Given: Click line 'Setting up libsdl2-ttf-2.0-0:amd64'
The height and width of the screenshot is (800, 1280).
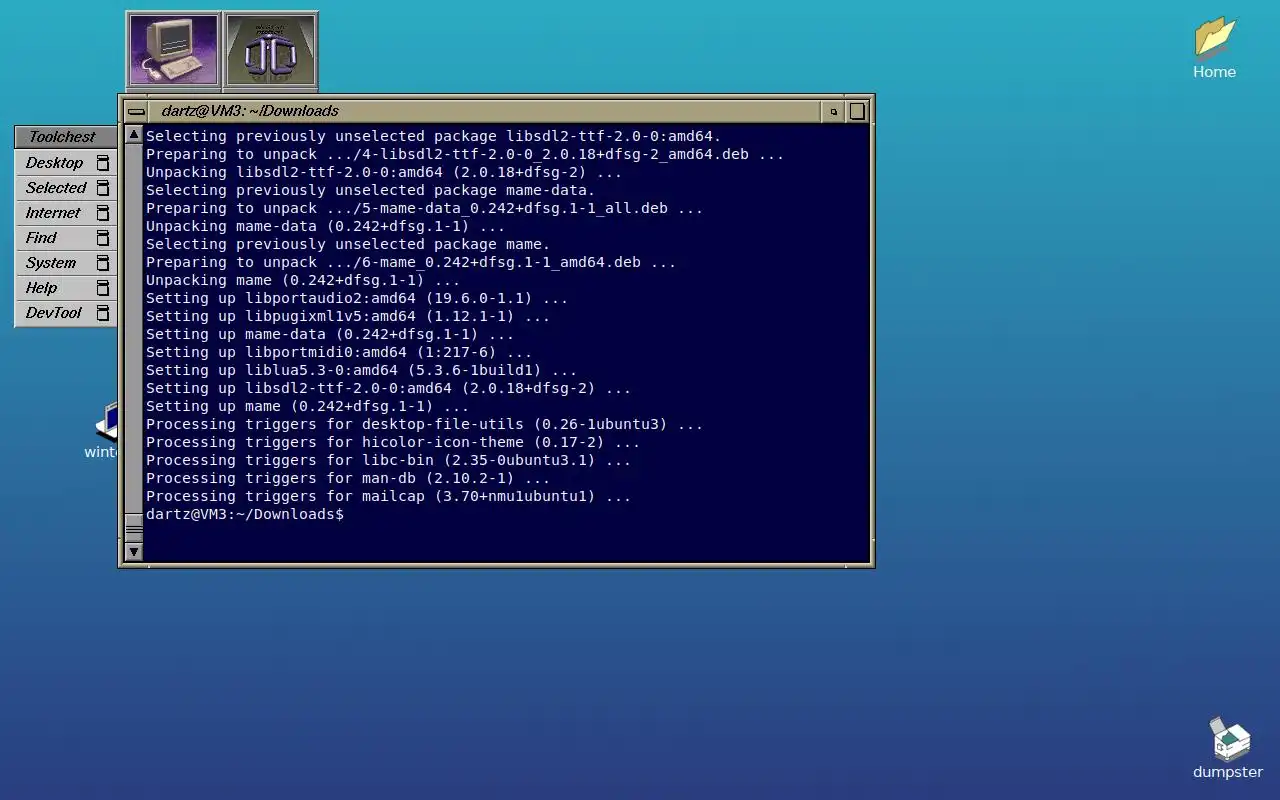Looking at the screenshot, I should tap(388, 388).
